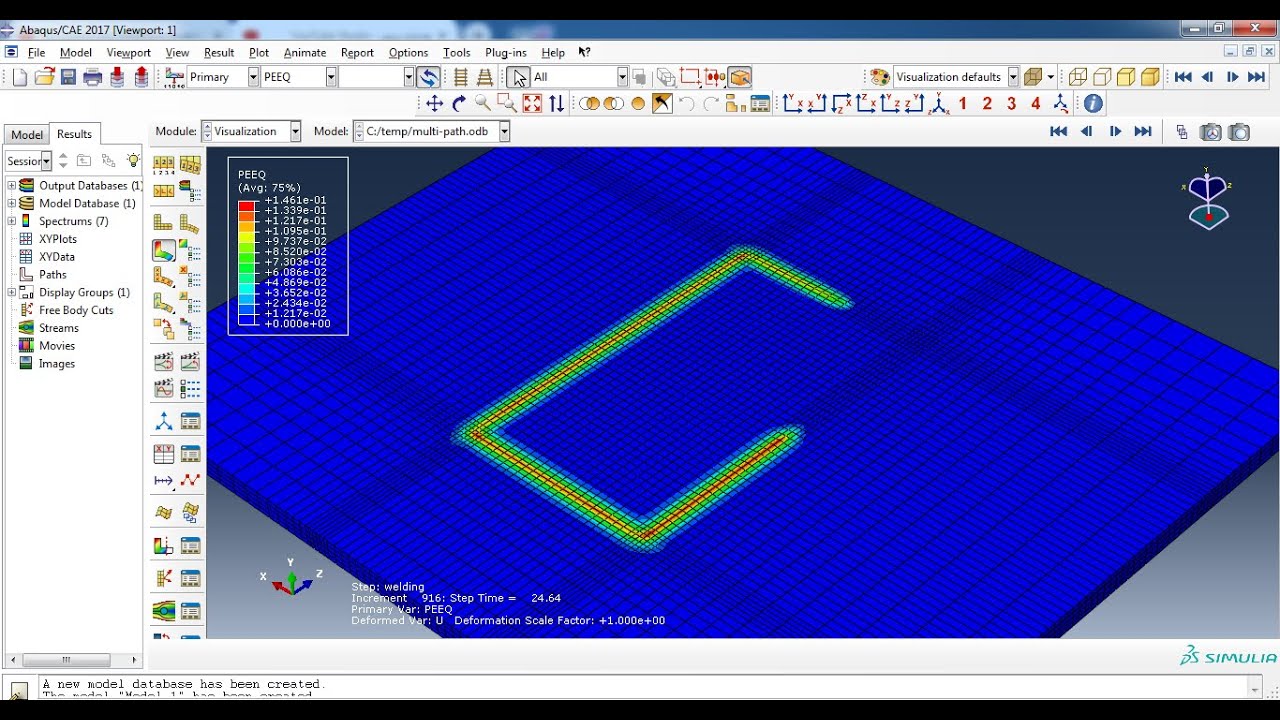
Task: Click the Auto-Fit View icon
Action: (532, 103)
